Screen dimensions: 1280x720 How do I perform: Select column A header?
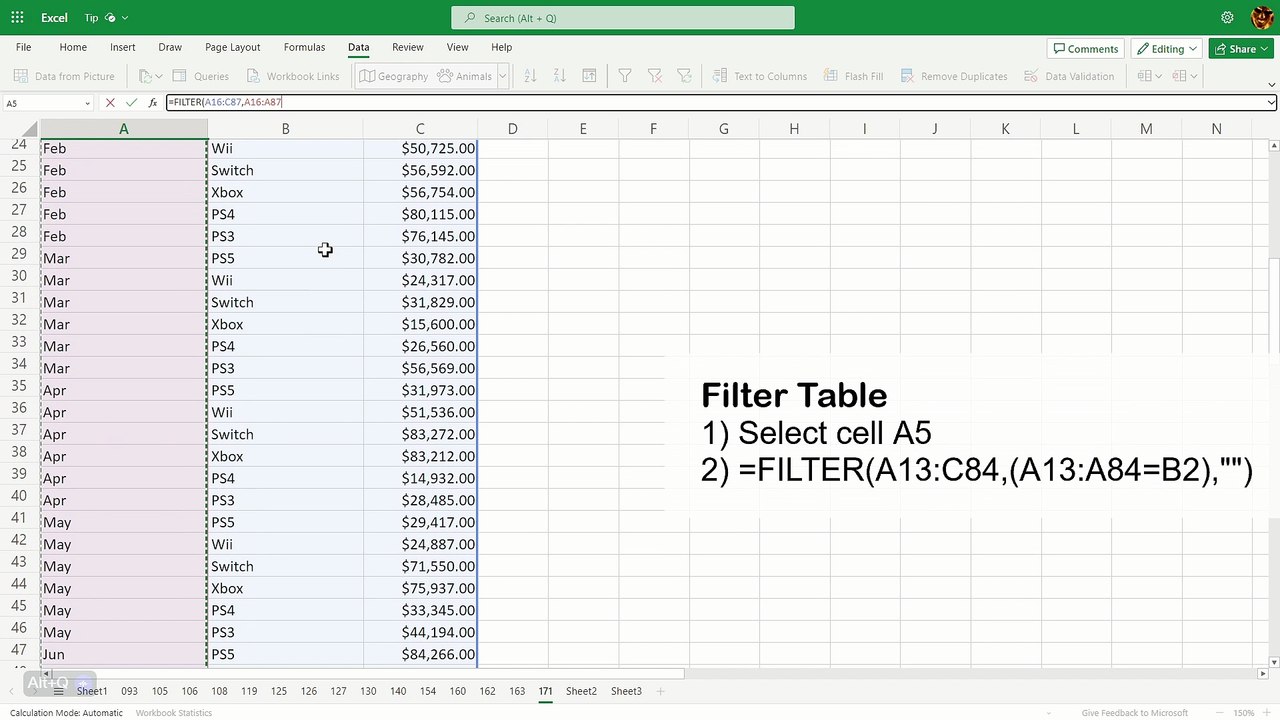click(x=124, y=129)
